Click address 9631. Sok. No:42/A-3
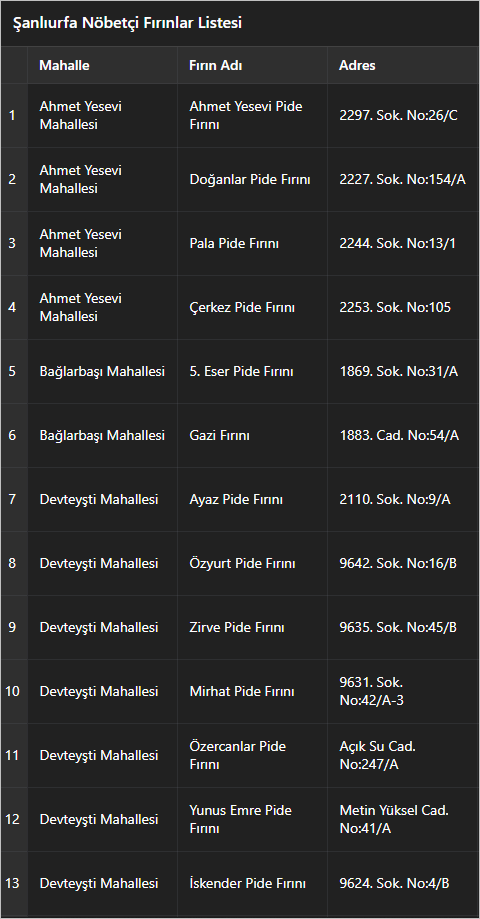This screenshot has width=480, height=919. [372, 691]
